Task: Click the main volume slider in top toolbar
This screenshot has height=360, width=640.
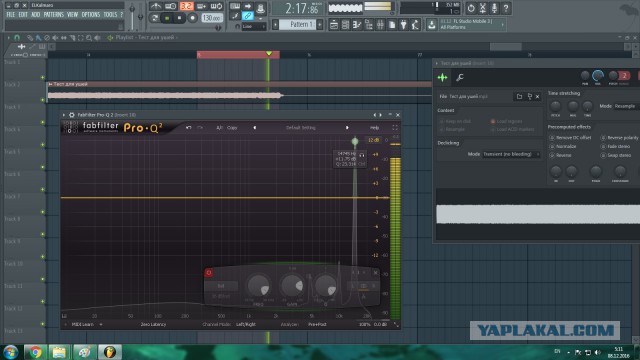Action: [x=132, y=16]
